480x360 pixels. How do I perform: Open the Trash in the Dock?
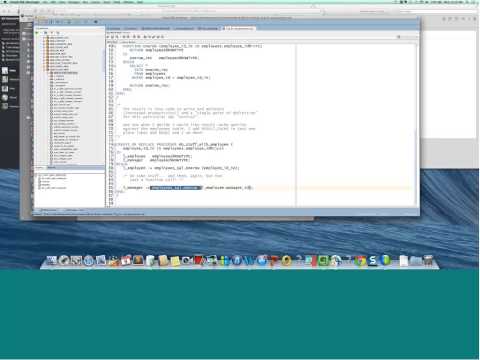428,261
